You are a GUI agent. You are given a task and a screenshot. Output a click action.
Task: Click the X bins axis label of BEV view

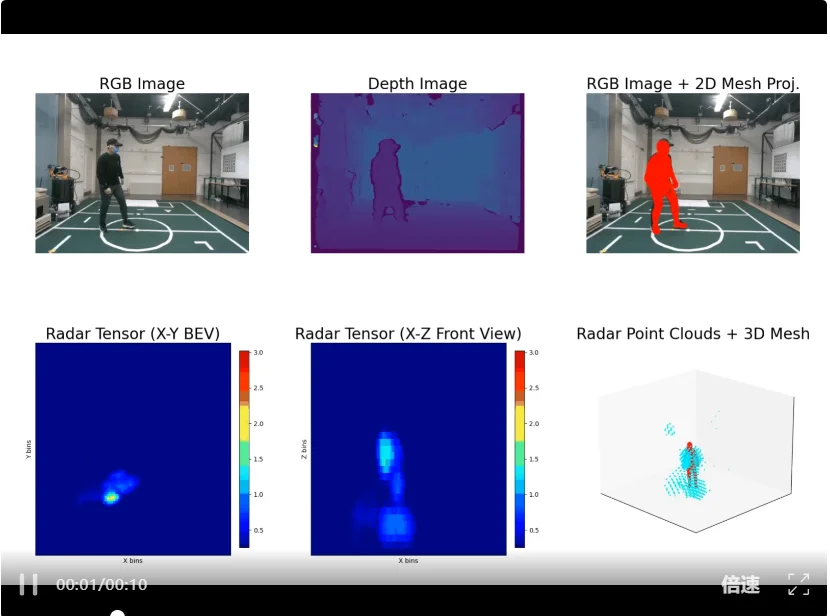pyautogui.click(x=135, y=560)
